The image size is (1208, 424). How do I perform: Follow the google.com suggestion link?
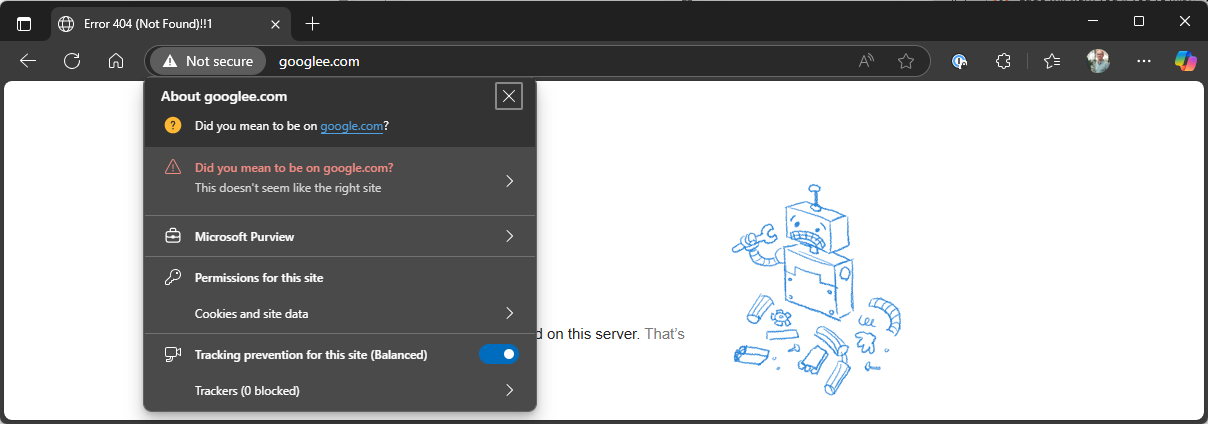click(x=352, y=126)
